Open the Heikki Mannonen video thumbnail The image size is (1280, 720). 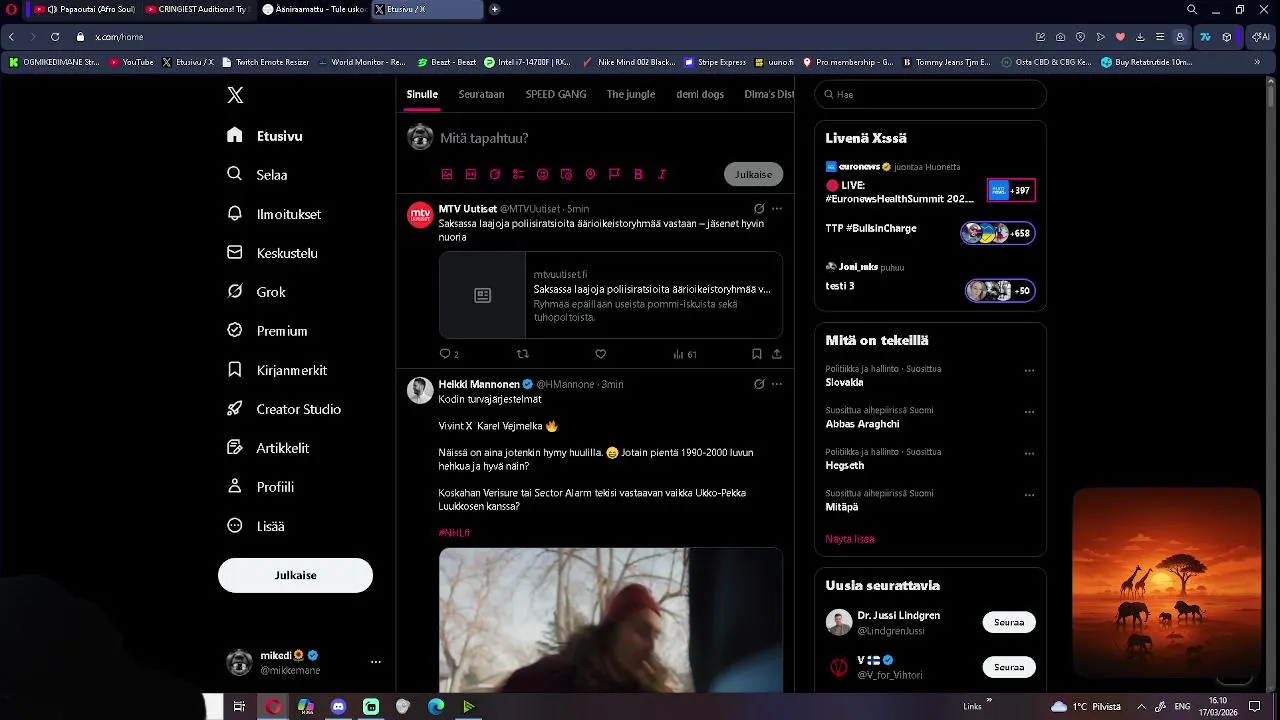pyautogui.click(x=611, y=620)
